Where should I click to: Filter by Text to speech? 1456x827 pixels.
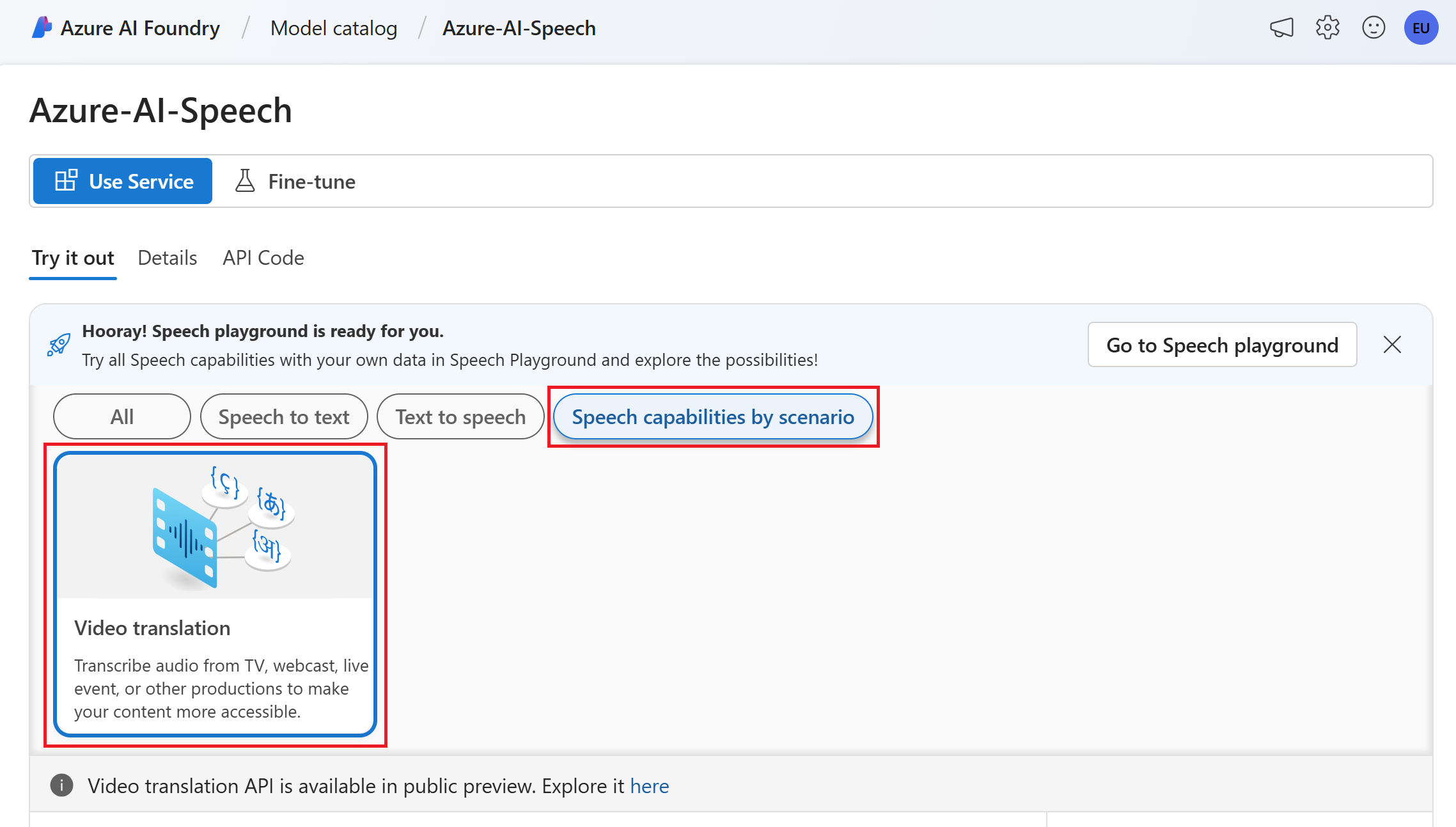(x=460, y=416)
